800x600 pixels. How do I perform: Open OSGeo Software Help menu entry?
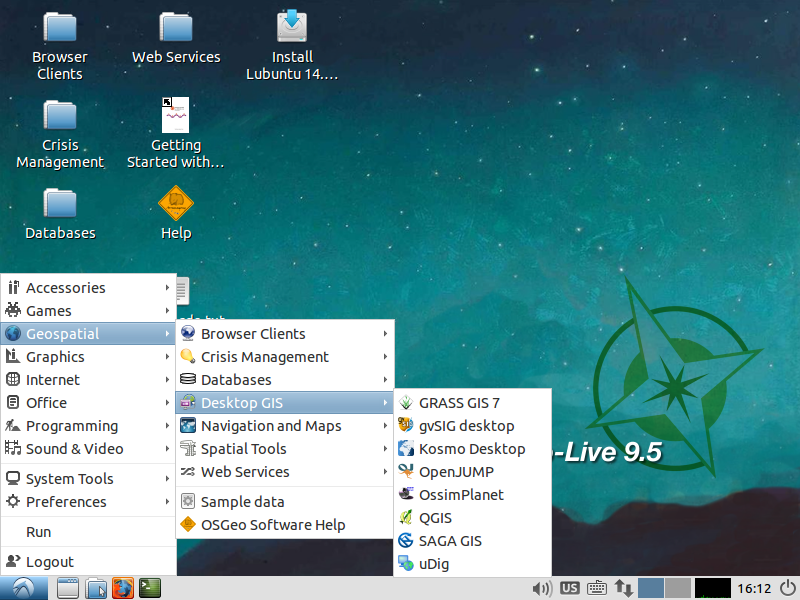[285, 524]
